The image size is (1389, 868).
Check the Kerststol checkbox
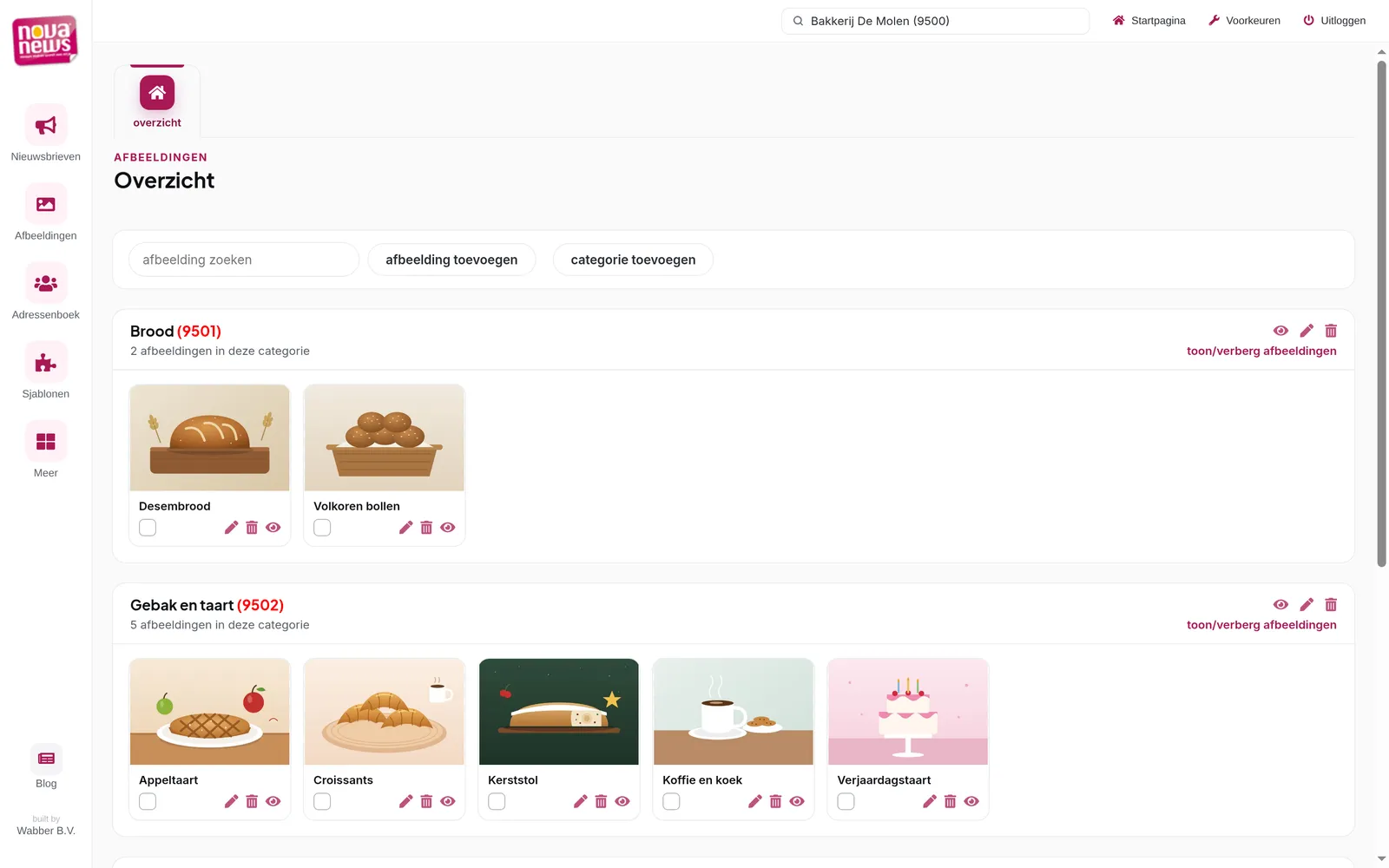pyautogui.click(x=497, y=802)
